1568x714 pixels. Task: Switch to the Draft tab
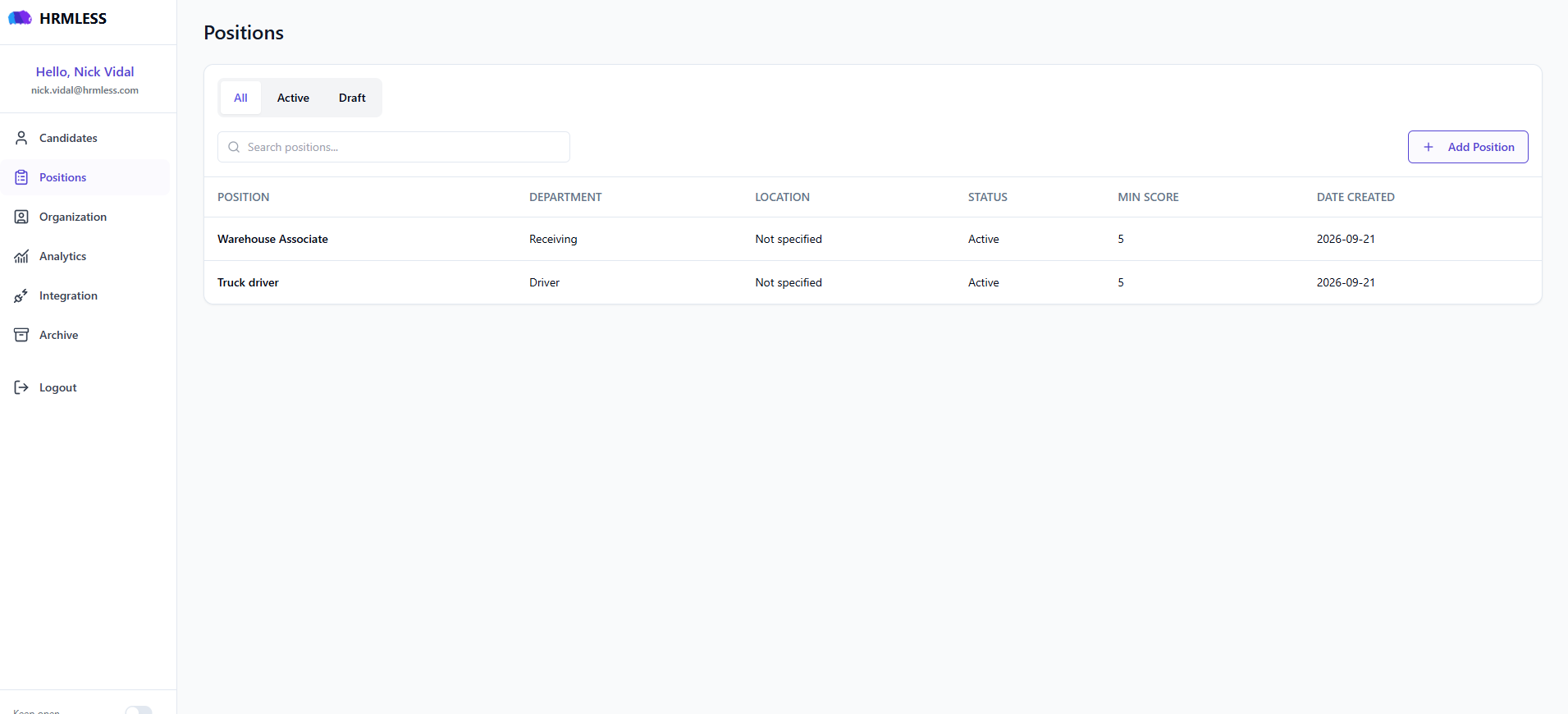pyautogui.click(x=352, y=98)
